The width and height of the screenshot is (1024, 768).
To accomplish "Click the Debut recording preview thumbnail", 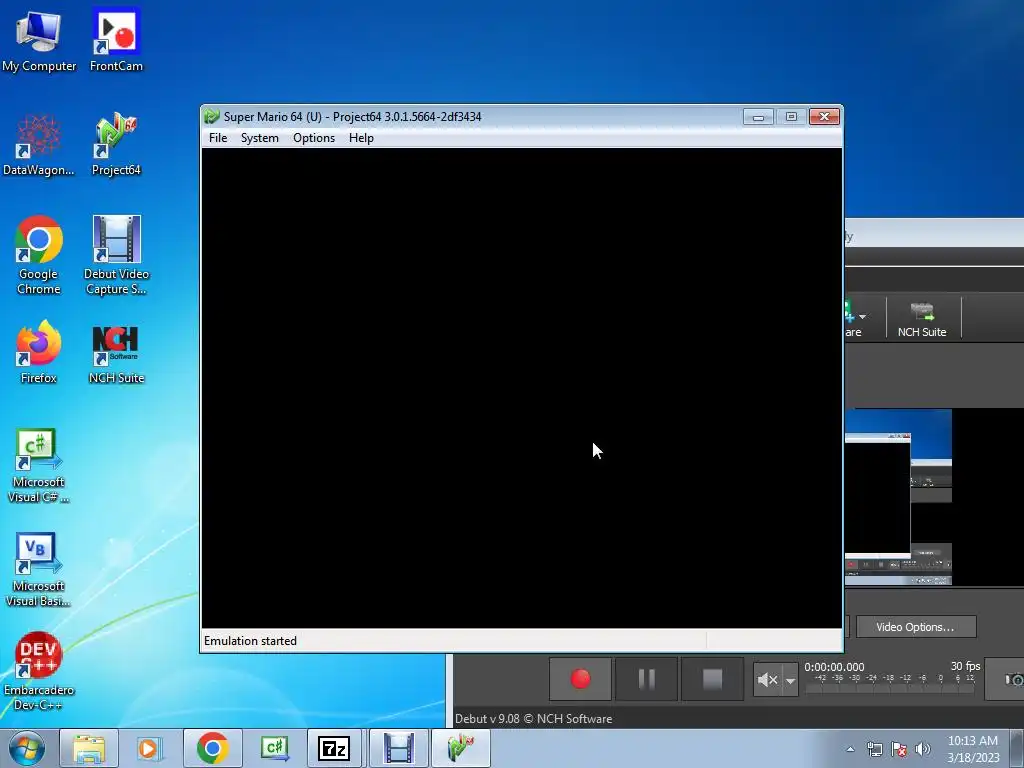I will point(898,497).
